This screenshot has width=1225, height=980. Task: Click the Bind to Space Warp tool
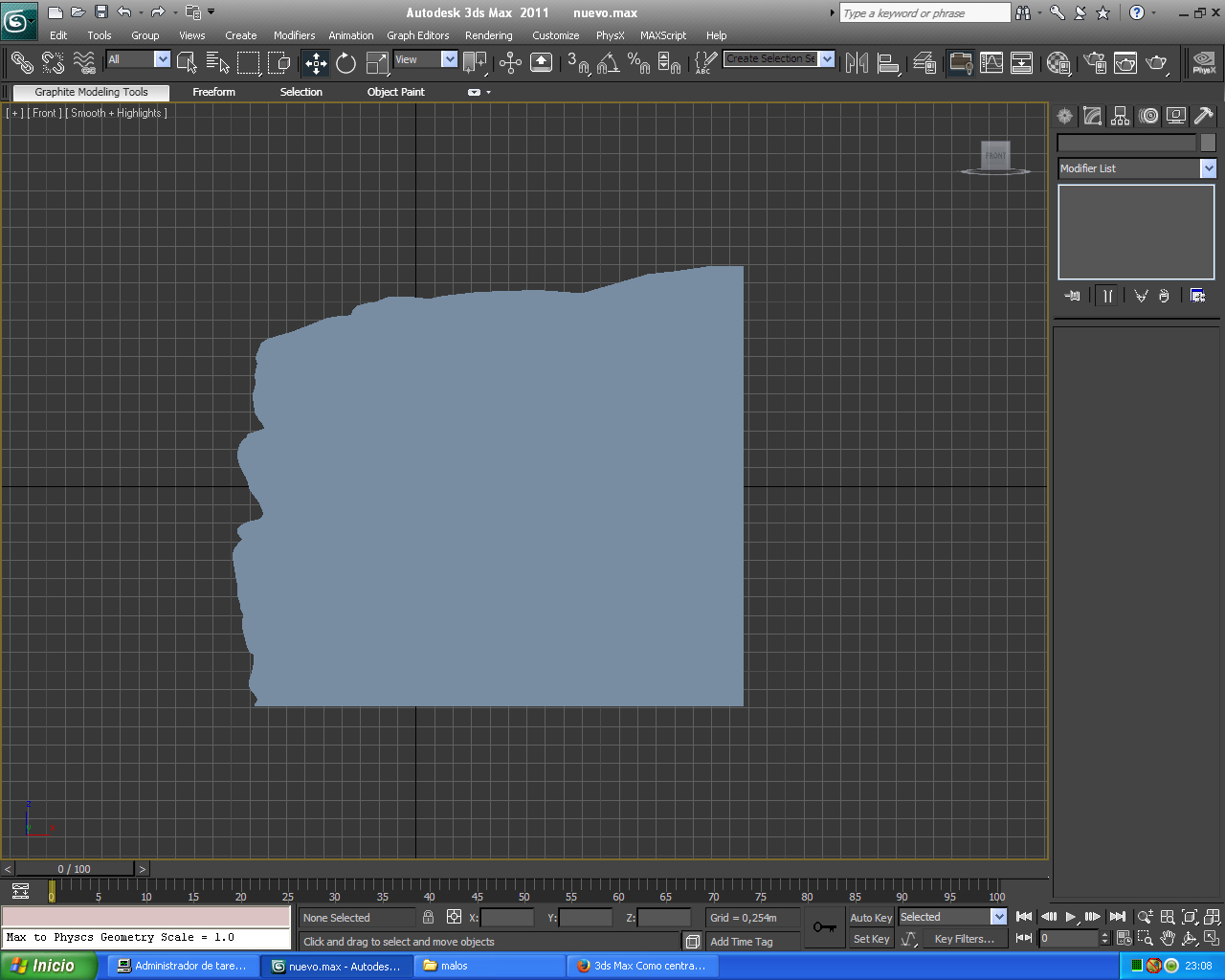click(84, 63)
